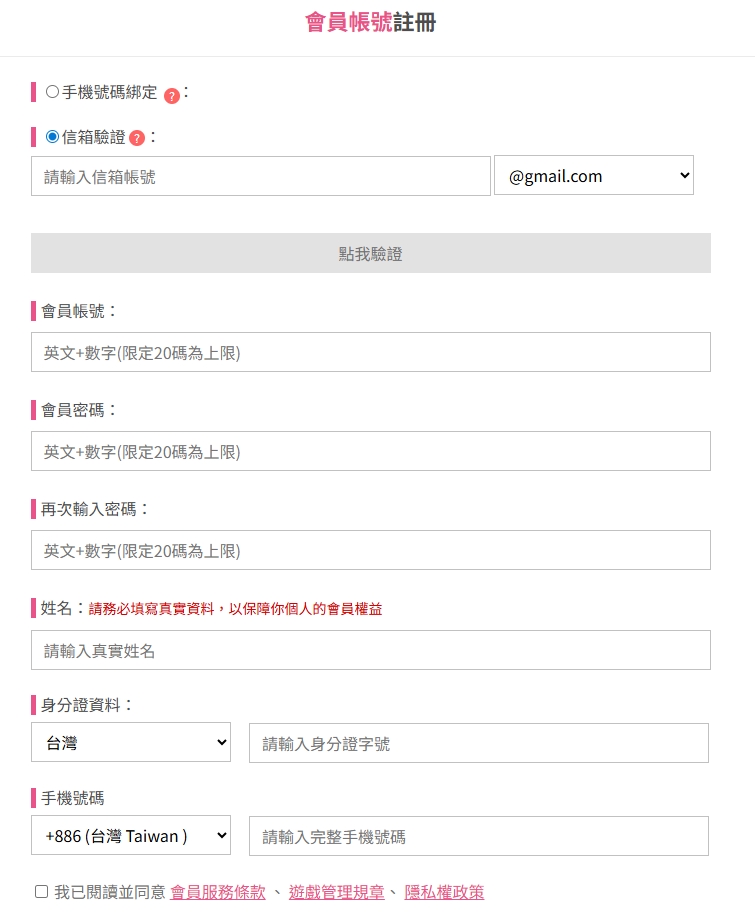Click the 會員帳號 input field
755x917 pixels.
pyautogui.click(x=371, y=353)
